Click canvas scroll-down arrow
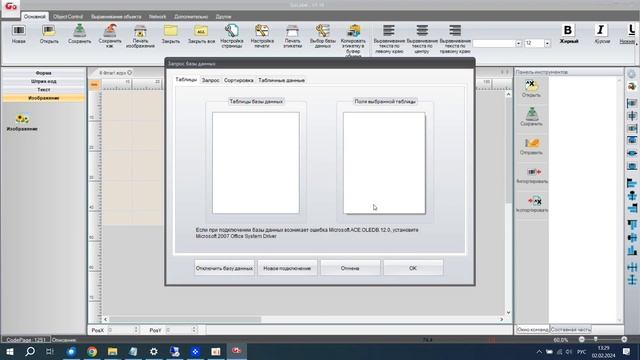640x360 pixels. [508, 313]
